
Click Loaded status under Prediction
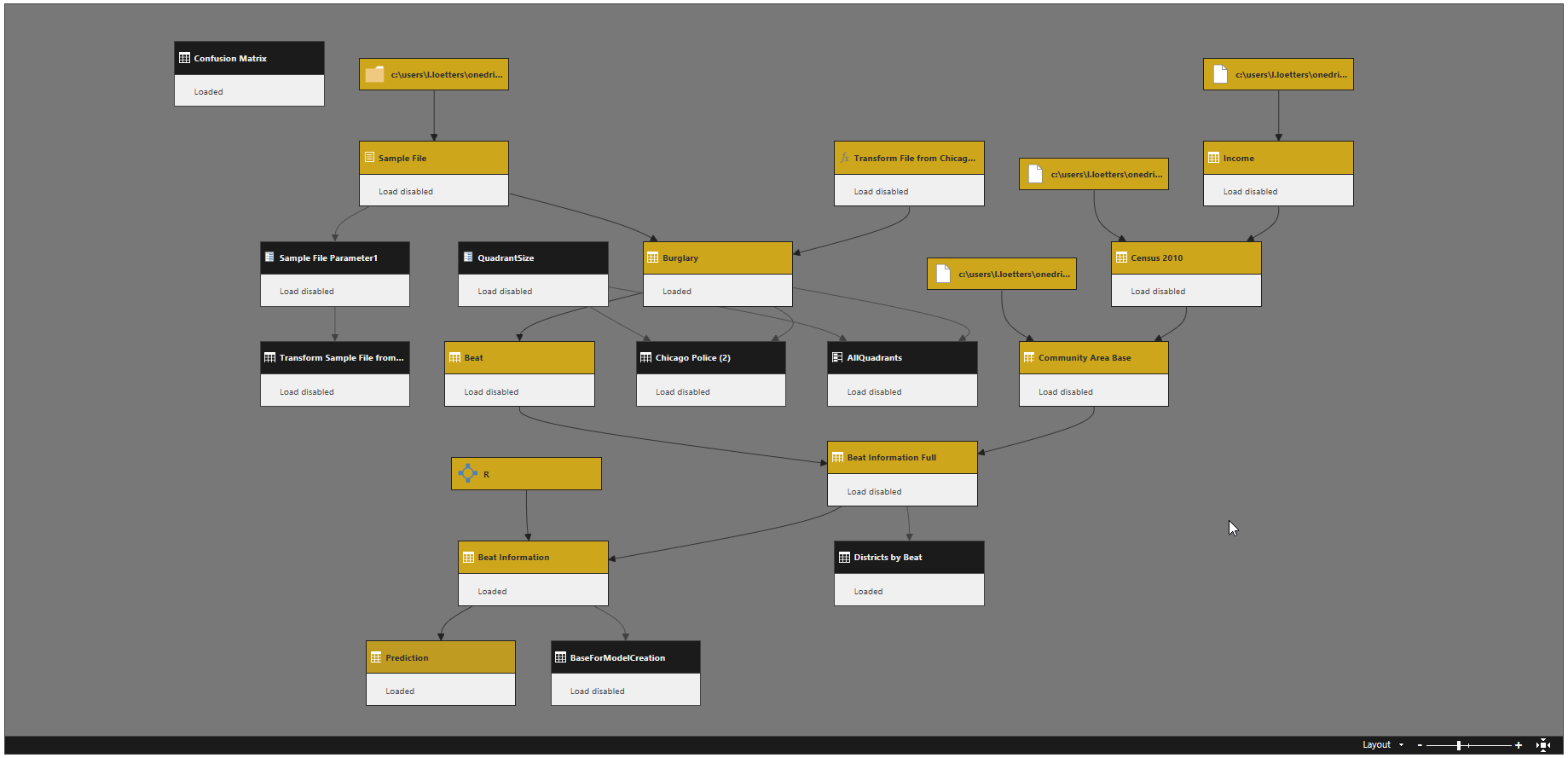pyautogui.click(x=400, y=691)
